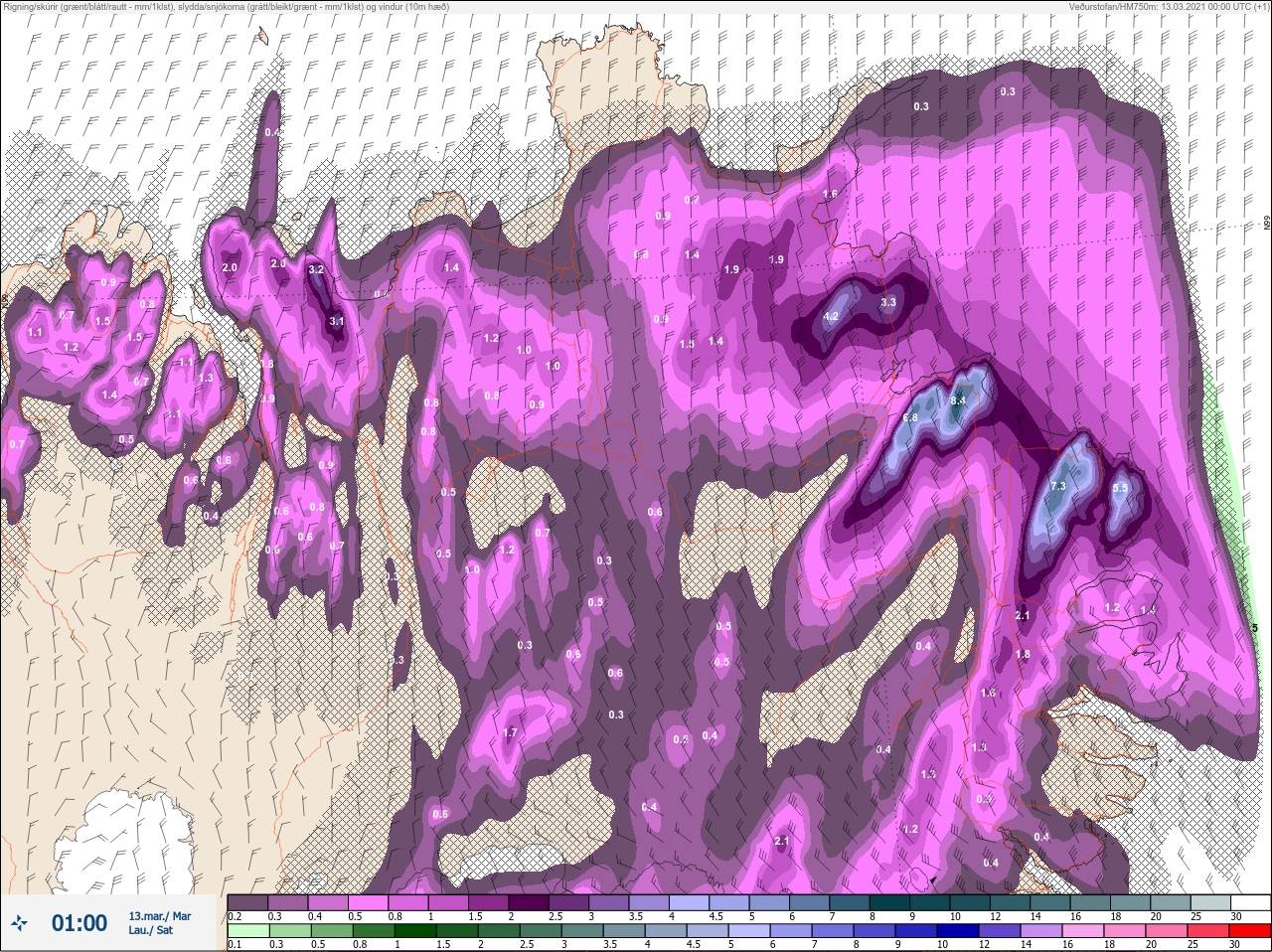The height and width of the screenshot is (952, 1272).
Task: Click the 5.5 precipitation value label
Action: (1120, 487)
